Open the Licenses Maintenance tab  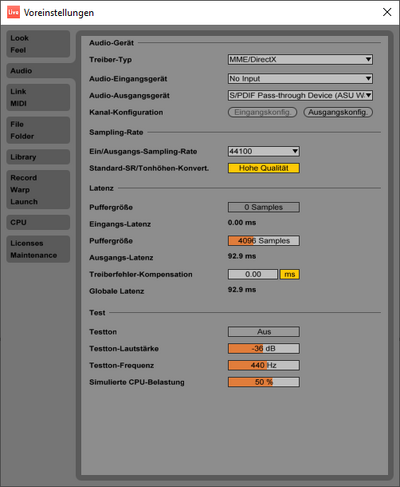coord(38,249)
